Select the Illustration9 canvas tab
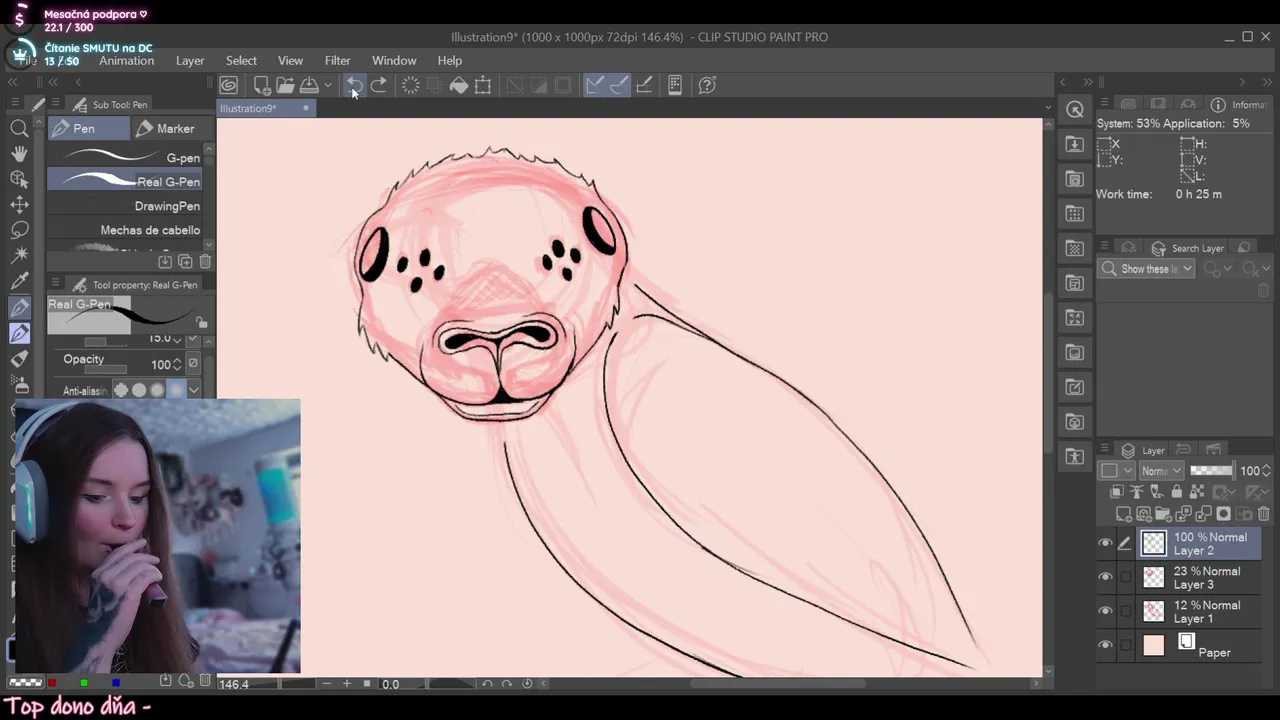Viewport: 1280px width, 720px height. [265, 108]
